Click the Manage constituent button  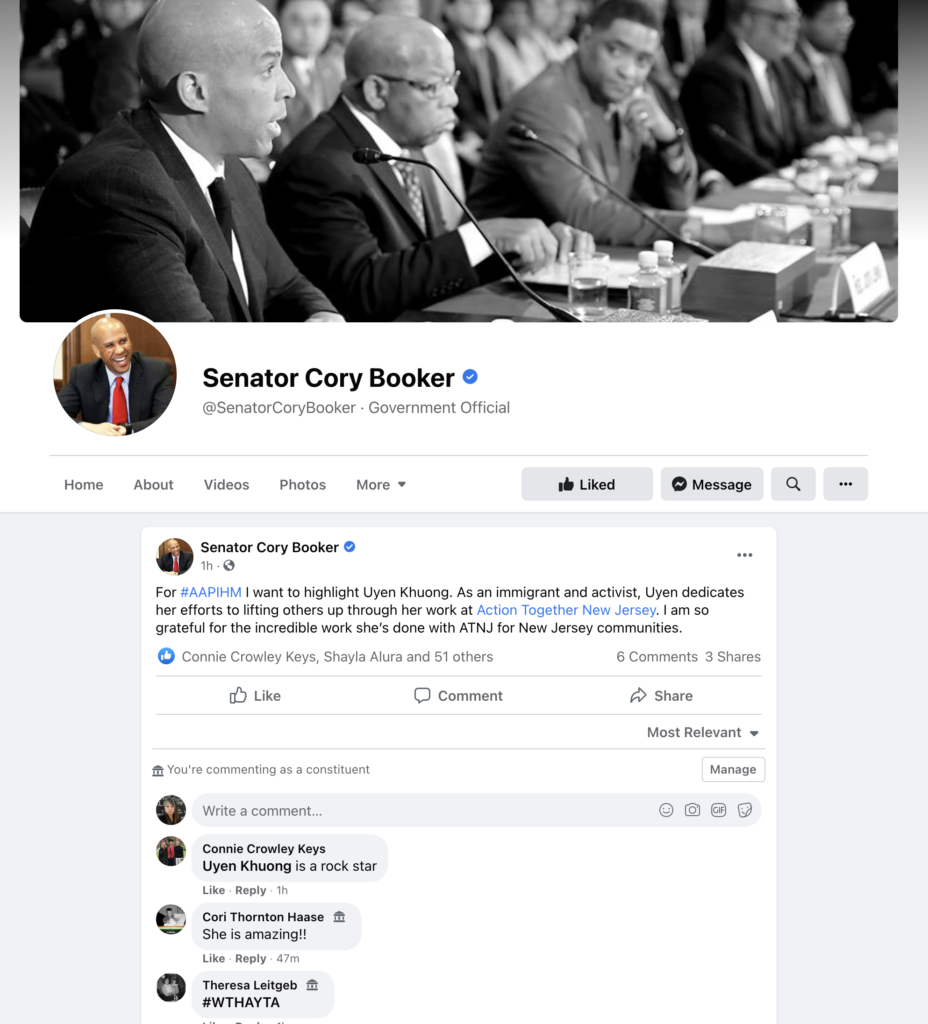(x=733, y=769)
